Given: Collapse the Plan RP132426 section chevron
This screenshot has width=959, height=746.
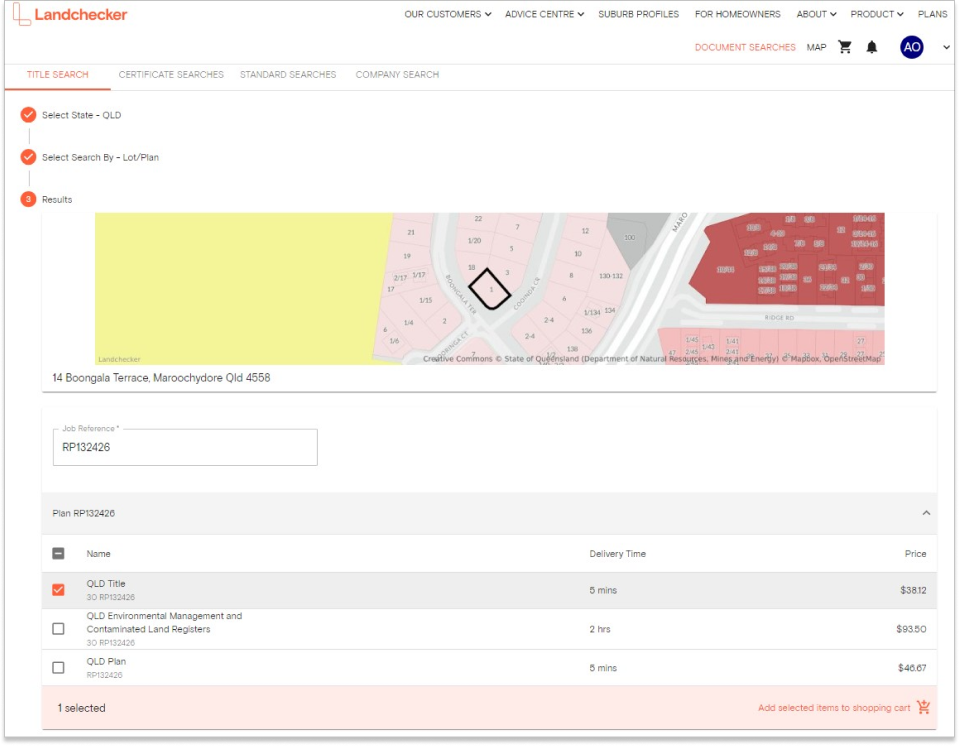Looking at the screenshot, I should 926,513.
